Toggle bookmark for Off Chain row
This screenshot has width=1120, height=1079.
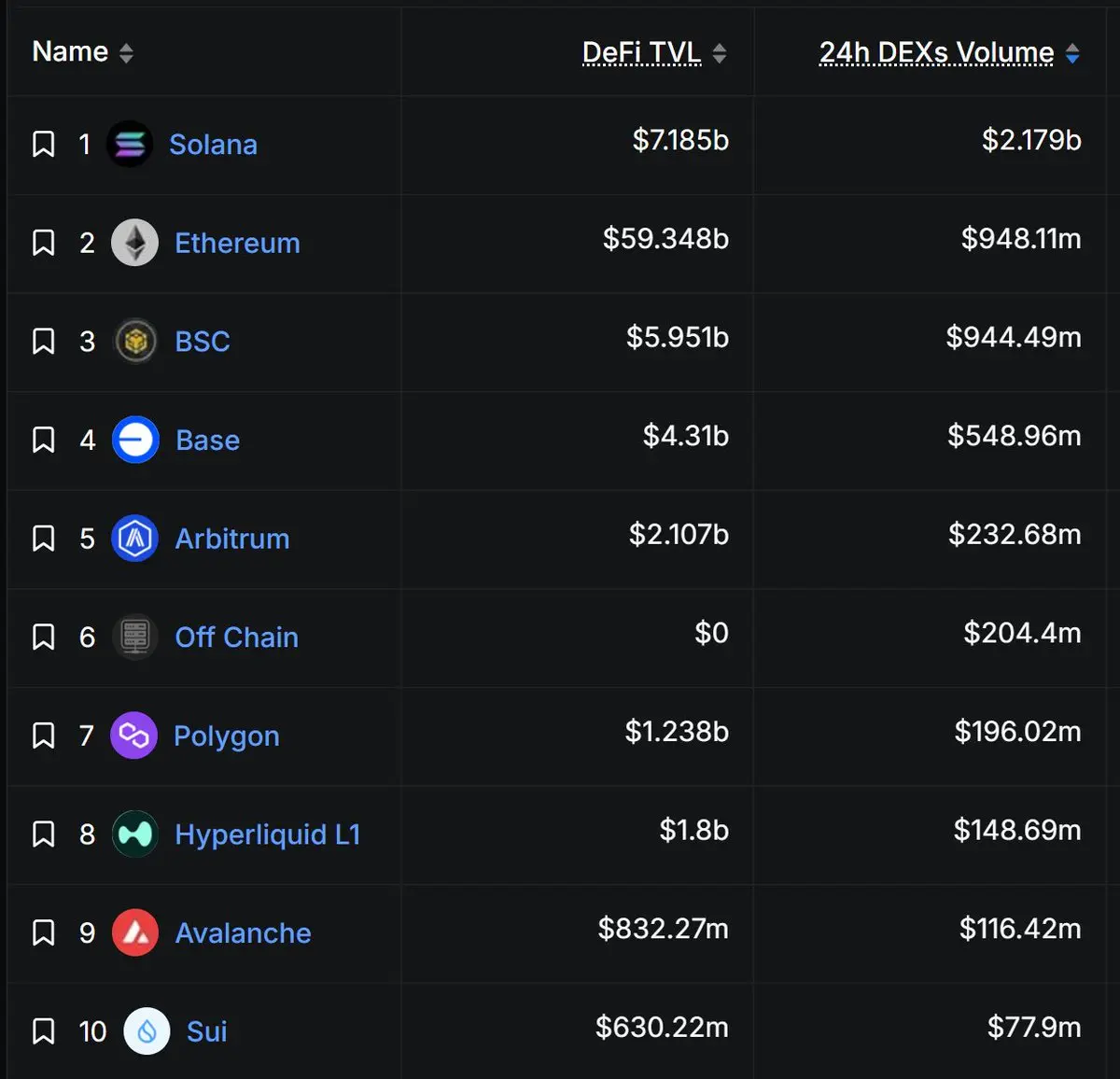[44, 638]
